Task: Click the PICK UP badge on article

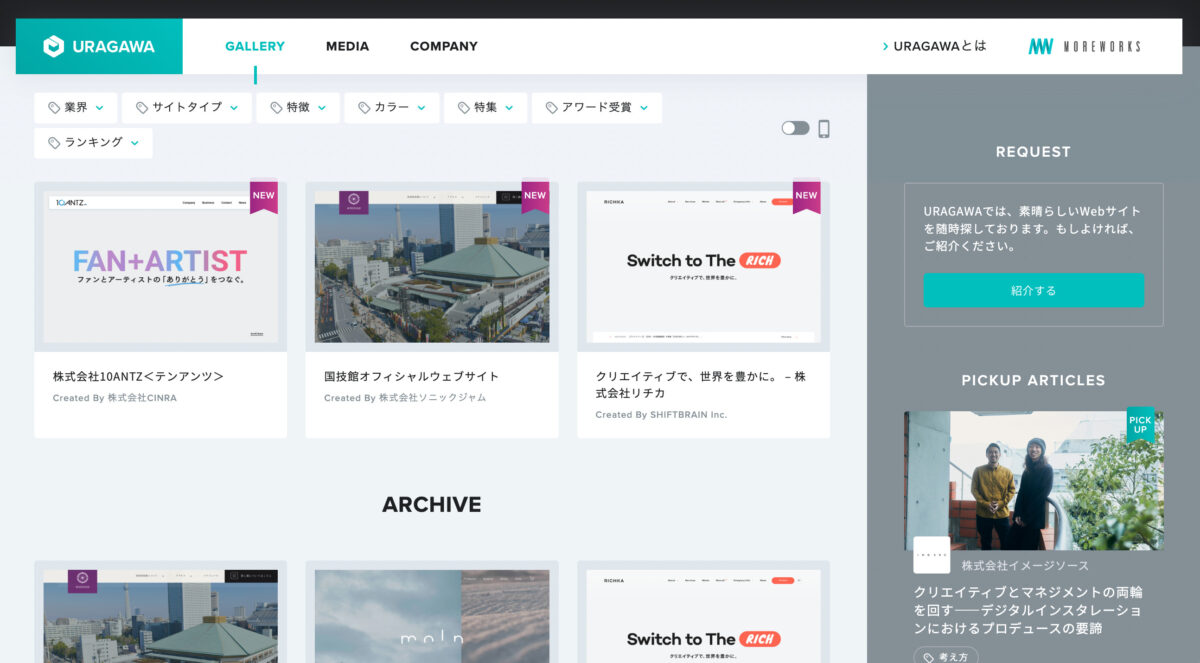Action: [x=1140, y=424]
